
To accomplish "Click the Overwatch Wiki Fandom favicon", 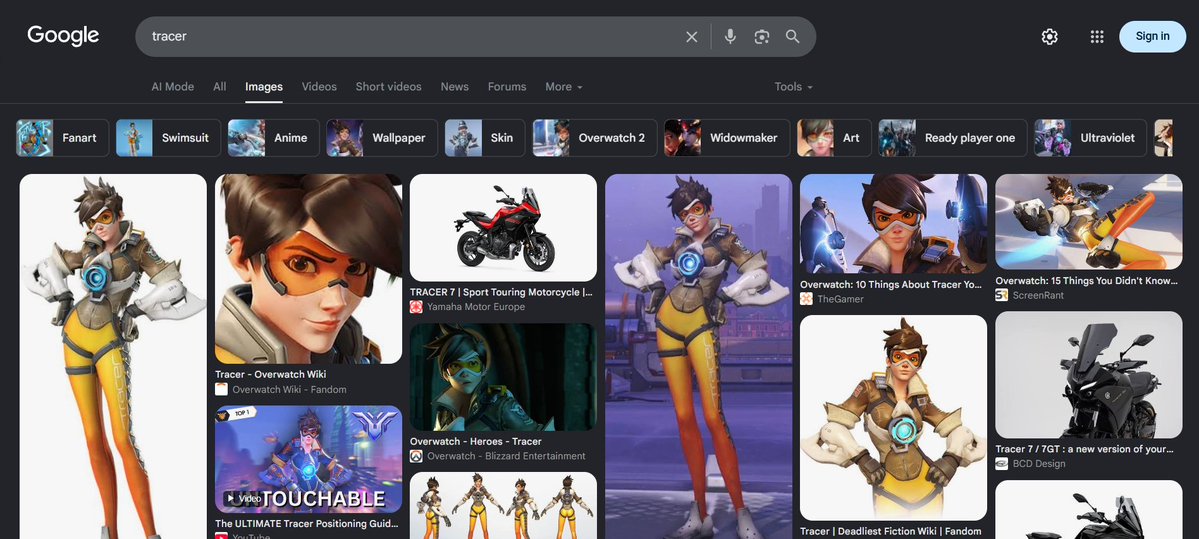I will (221, 389).
